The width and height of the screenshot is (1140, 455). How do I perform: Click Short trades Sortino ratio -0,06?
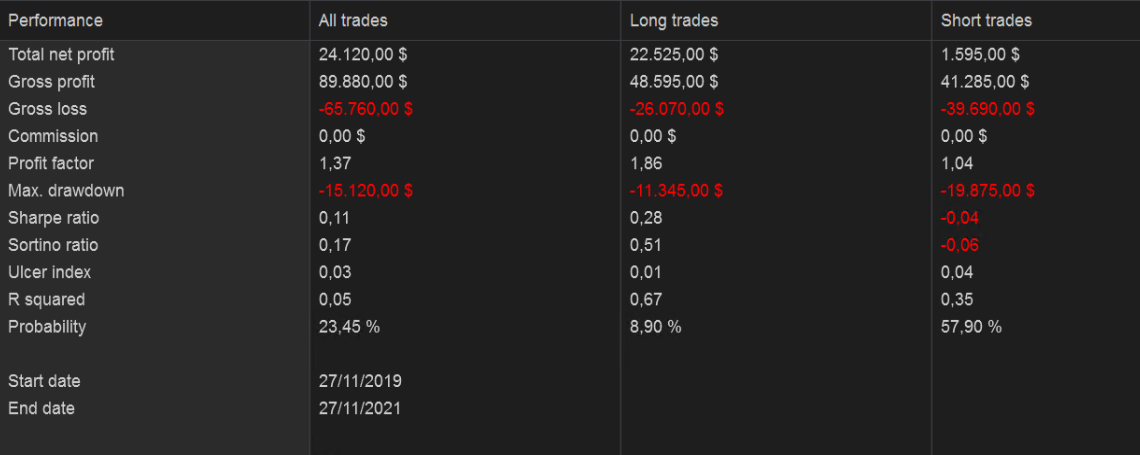(x=960, y=245)
